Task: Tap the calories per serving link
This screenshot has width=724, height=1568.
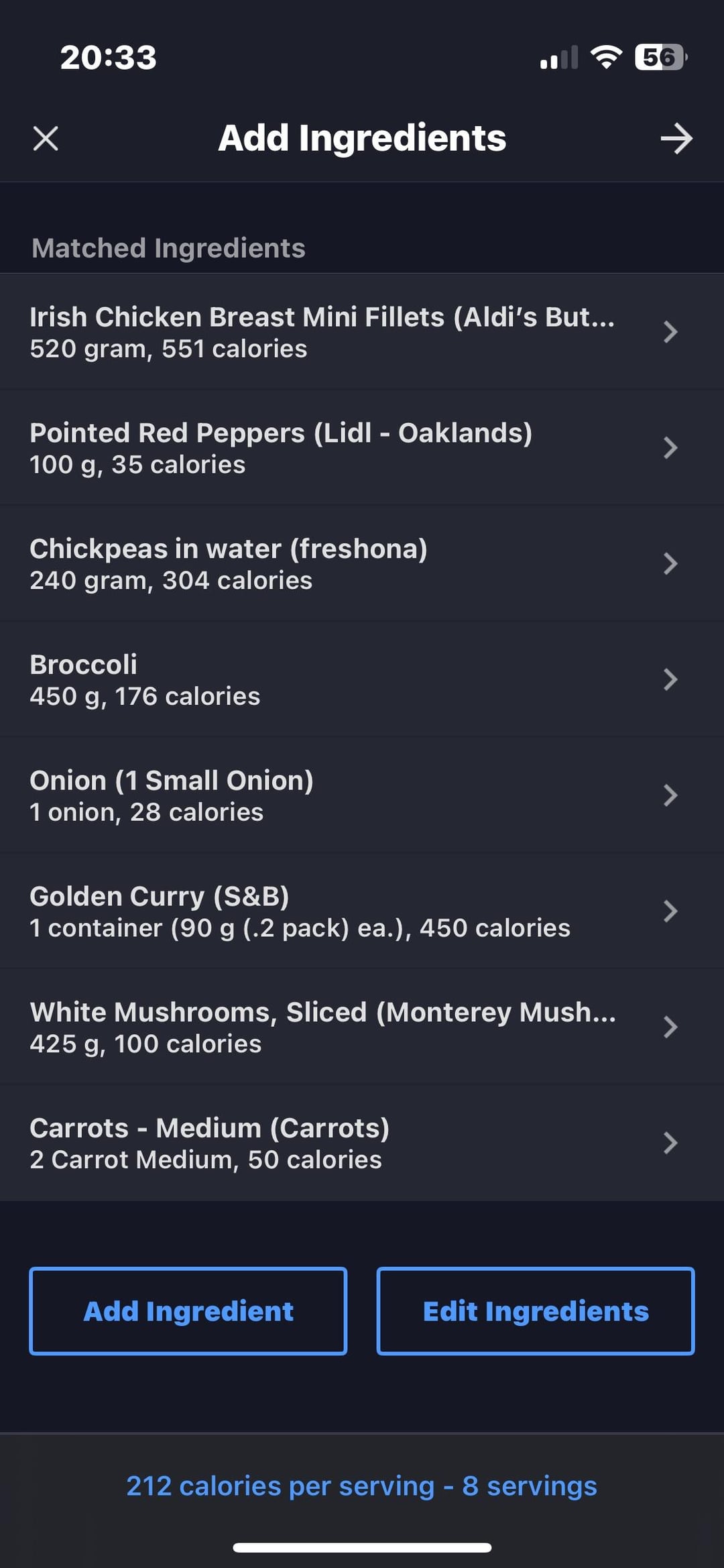Action: click(x=361, y=1486)
